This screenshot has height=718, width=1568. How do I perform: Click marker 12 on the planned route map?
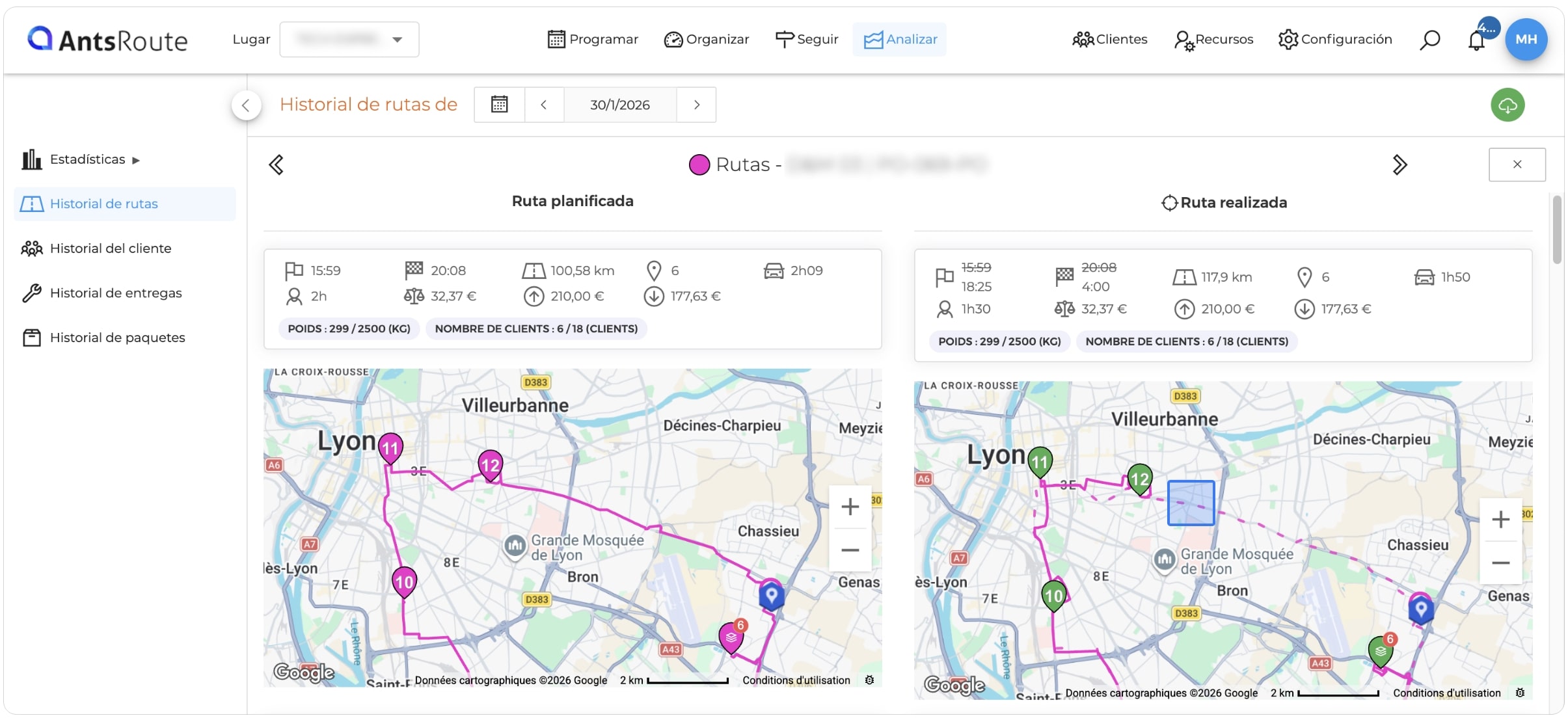coord(490,466)
